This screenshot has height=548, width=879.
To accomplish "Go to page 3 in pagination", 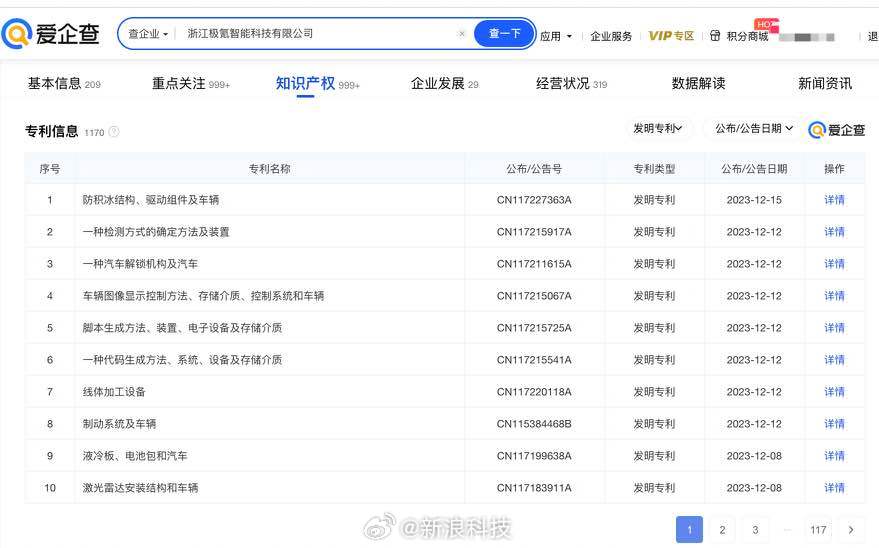I will coord(755,530).
